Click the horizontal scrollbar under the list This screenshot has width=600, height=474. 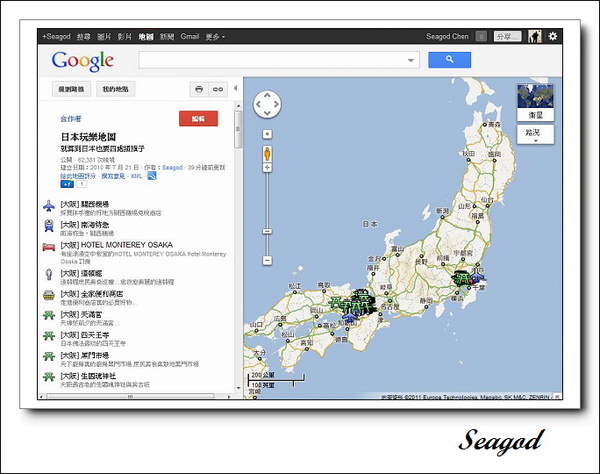130,397
